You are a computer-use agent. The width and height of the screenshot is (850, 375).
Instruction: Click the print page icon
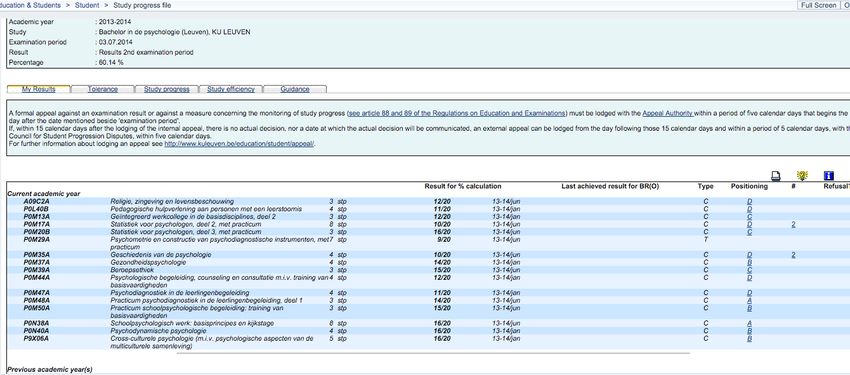[x=776, y=176]
